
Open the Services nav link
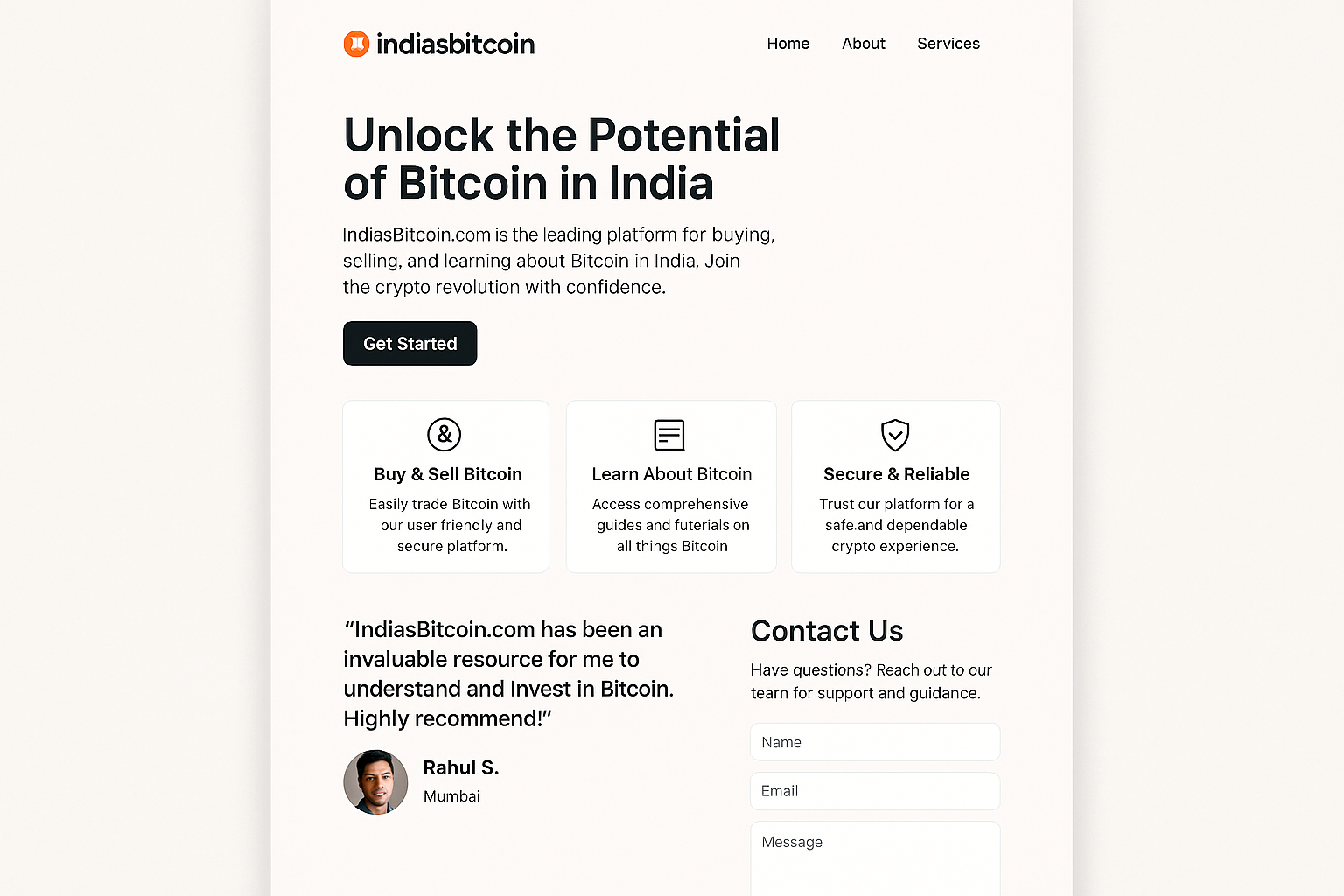[948, 44]
